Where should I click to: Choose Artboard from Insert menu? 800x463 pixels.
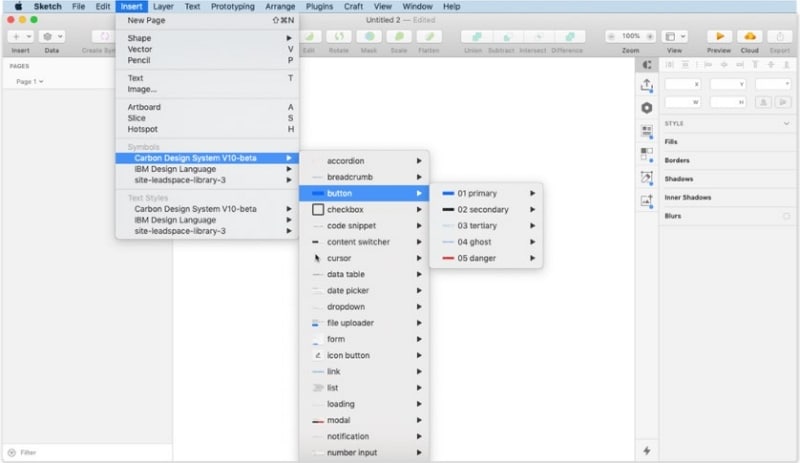click(207, 107)
